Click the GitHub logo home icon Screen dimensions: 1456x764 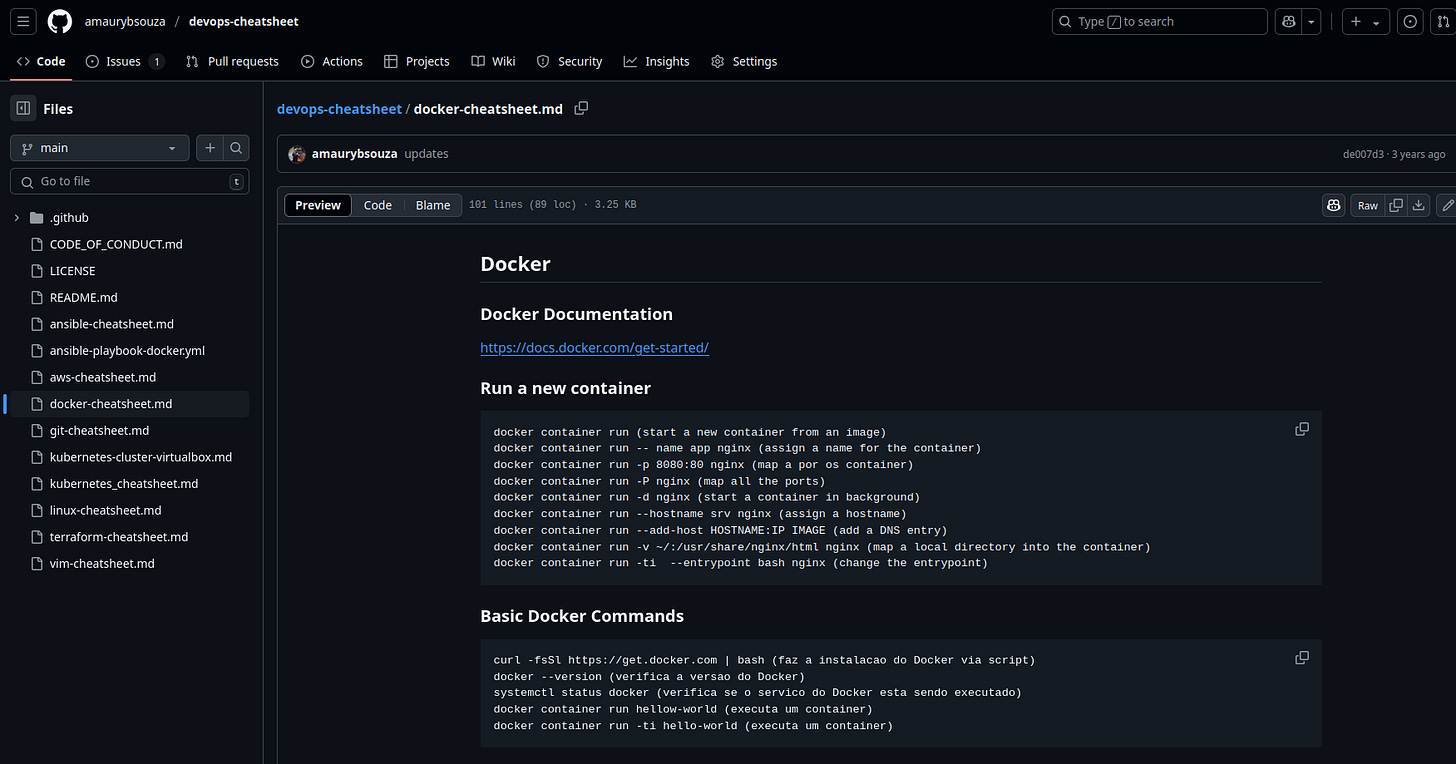coord(60,21)
